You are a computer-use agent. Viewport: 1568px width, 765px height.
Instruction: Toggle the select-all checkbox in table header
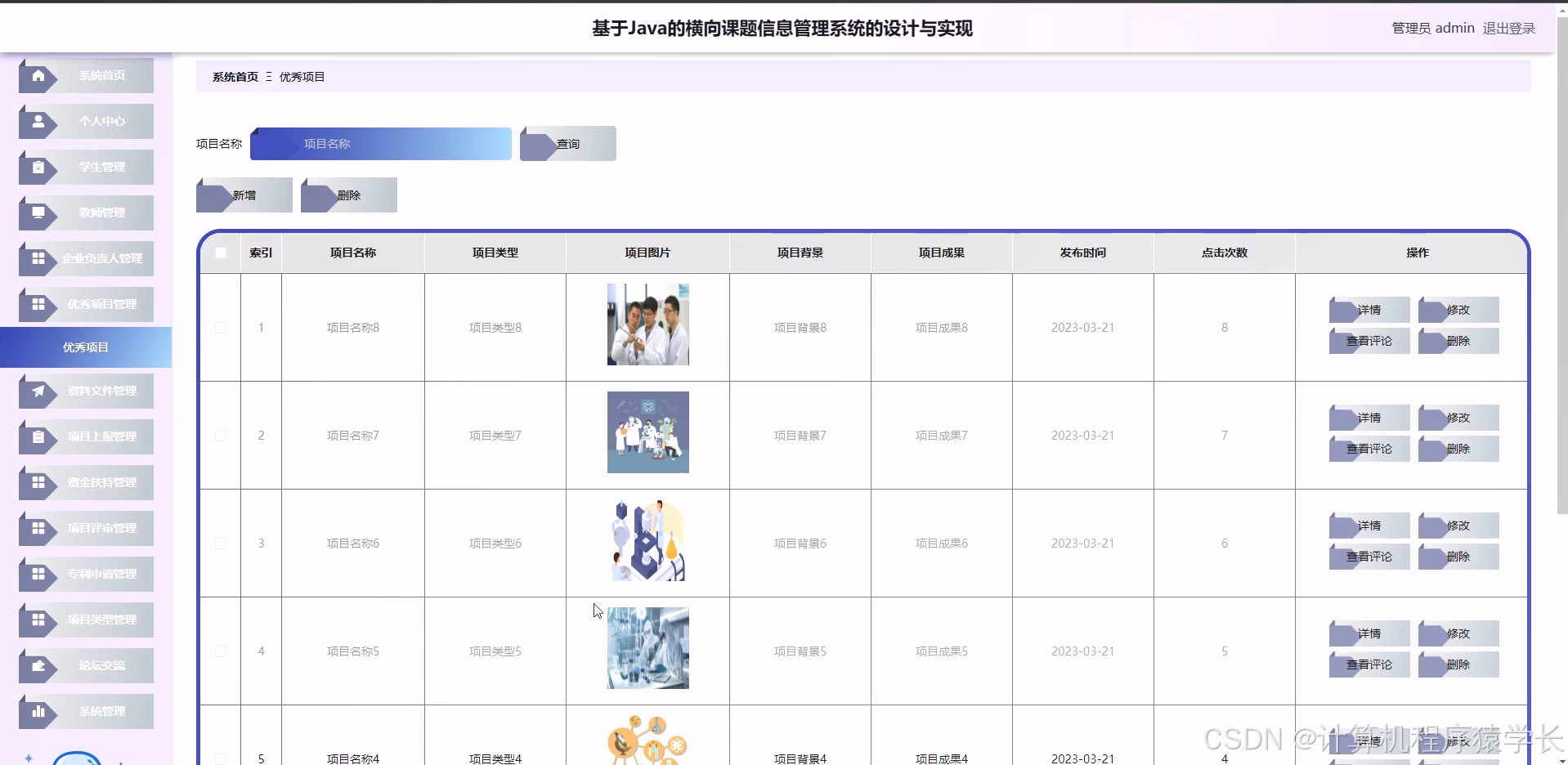[220, 253]
